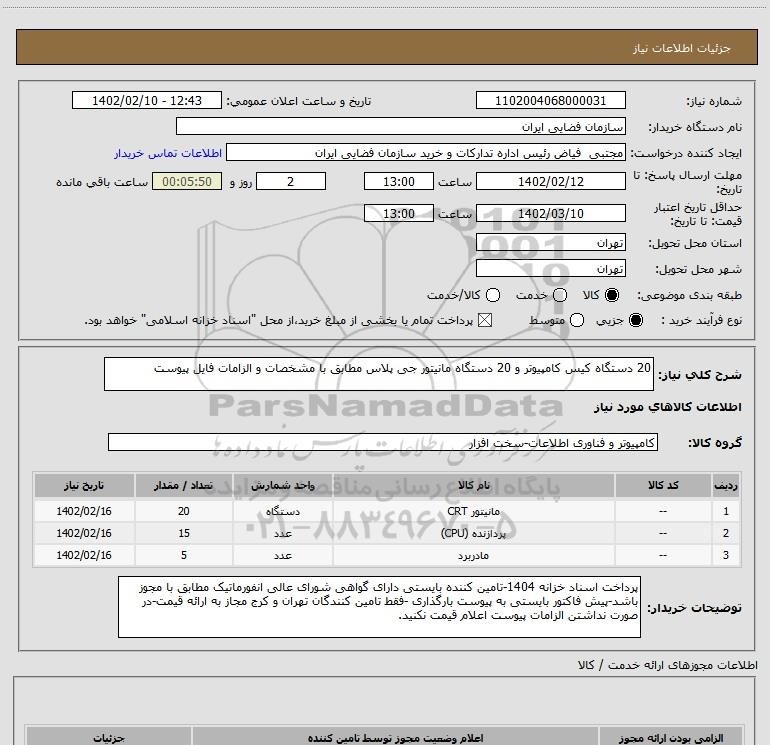Click the اطلاعات مجوزهای ارائه خدمت / کالا heading
The width and height of the screenshot is (770, 745).
click(667, 665)
